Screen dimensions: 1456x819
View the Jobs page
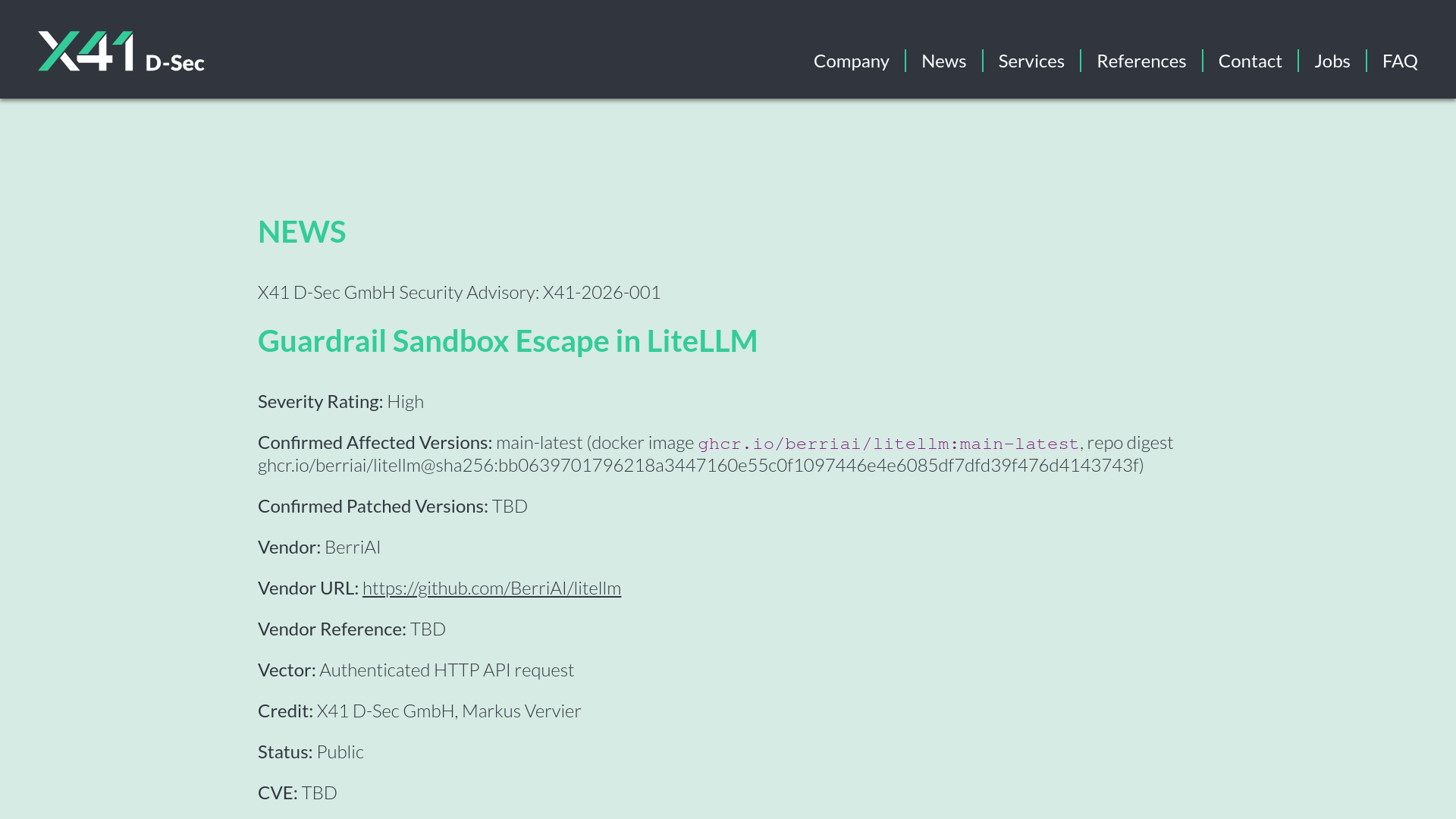pyautogui.click(x=1332, y=61)
